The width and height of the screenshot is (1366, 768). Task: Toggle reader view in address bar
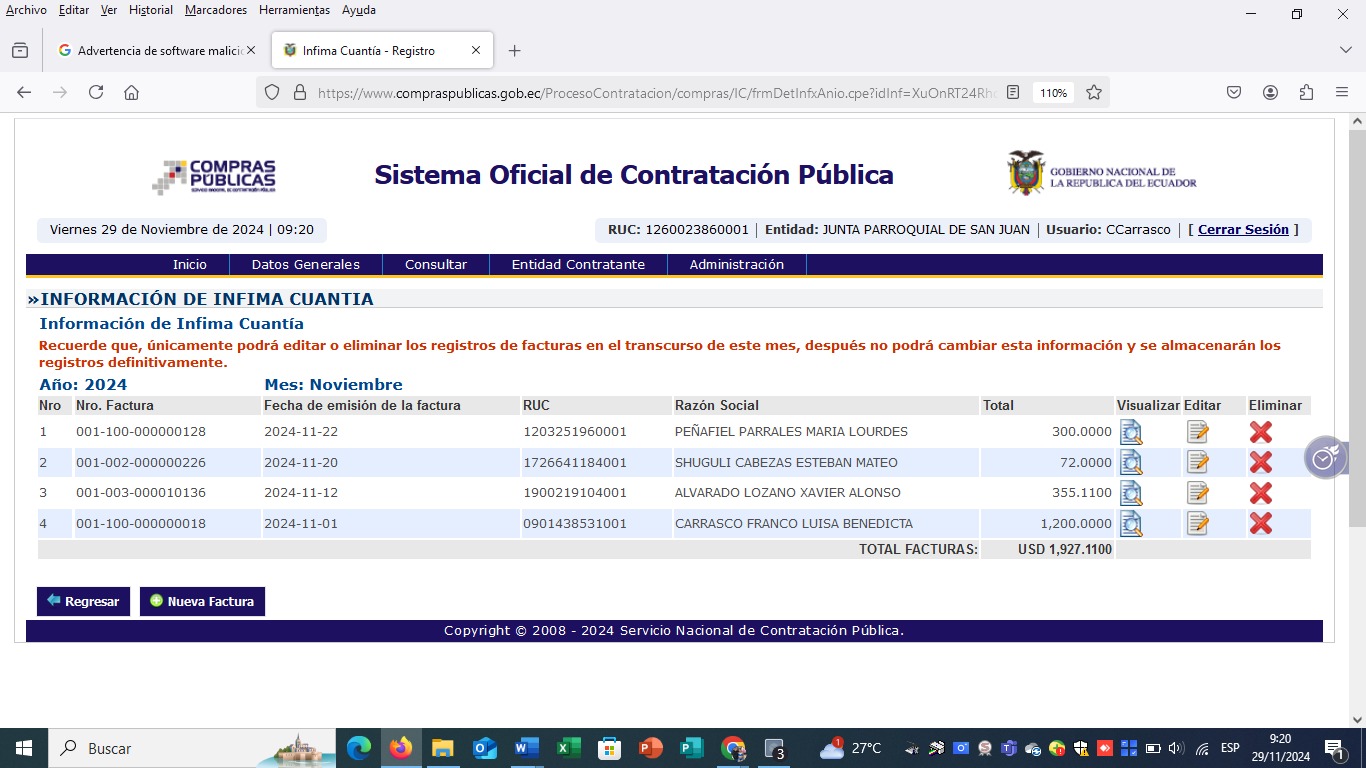coord(1013,92)
